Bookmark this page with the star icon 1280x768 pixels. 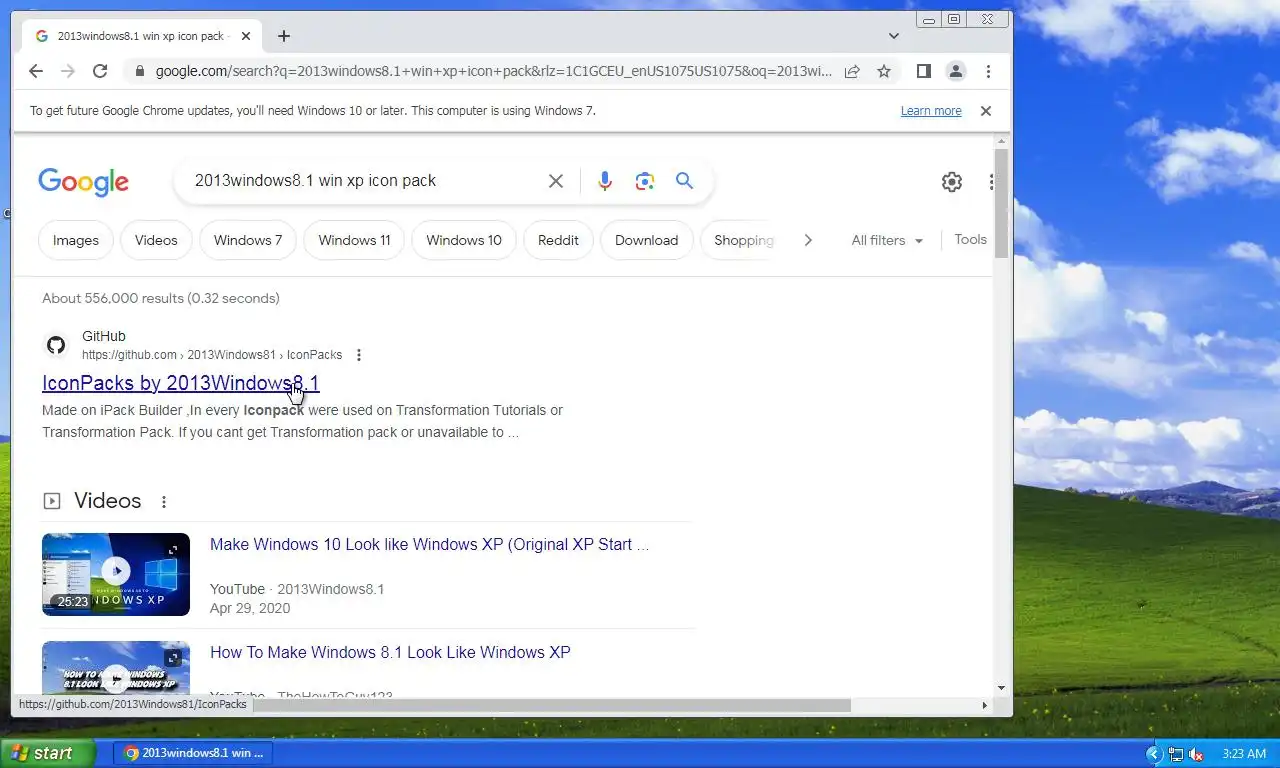point(884,71)
